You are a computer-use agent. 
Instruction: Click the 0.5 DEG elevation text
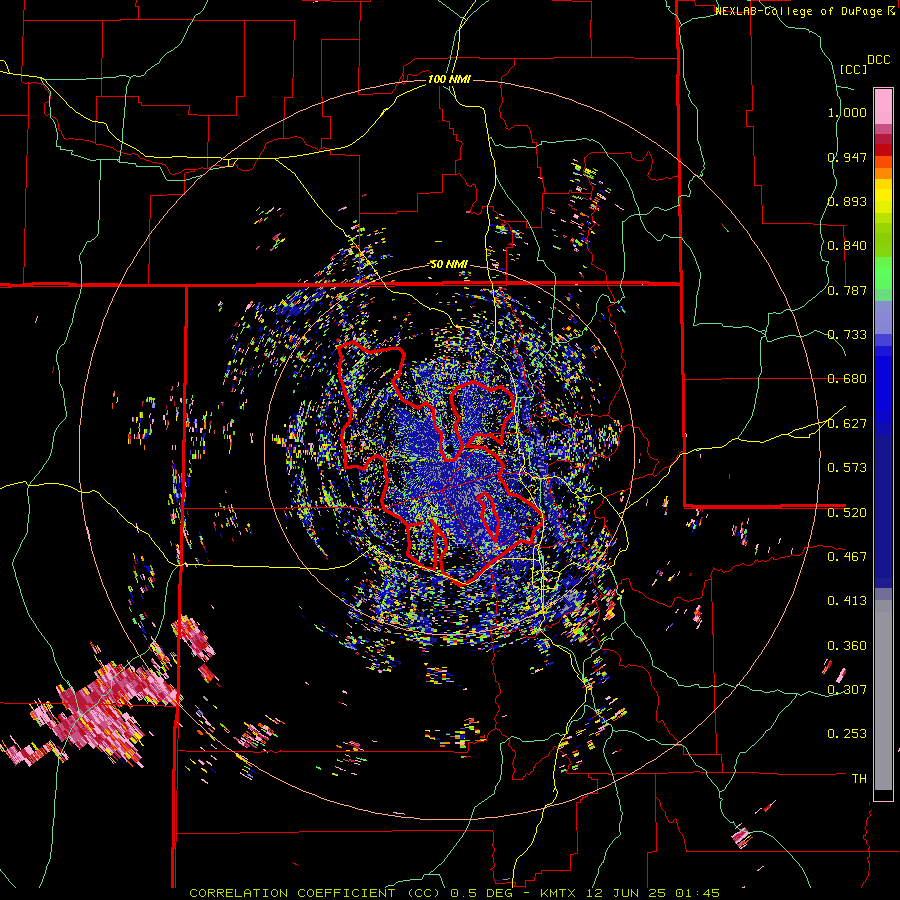tap(480, 893)
